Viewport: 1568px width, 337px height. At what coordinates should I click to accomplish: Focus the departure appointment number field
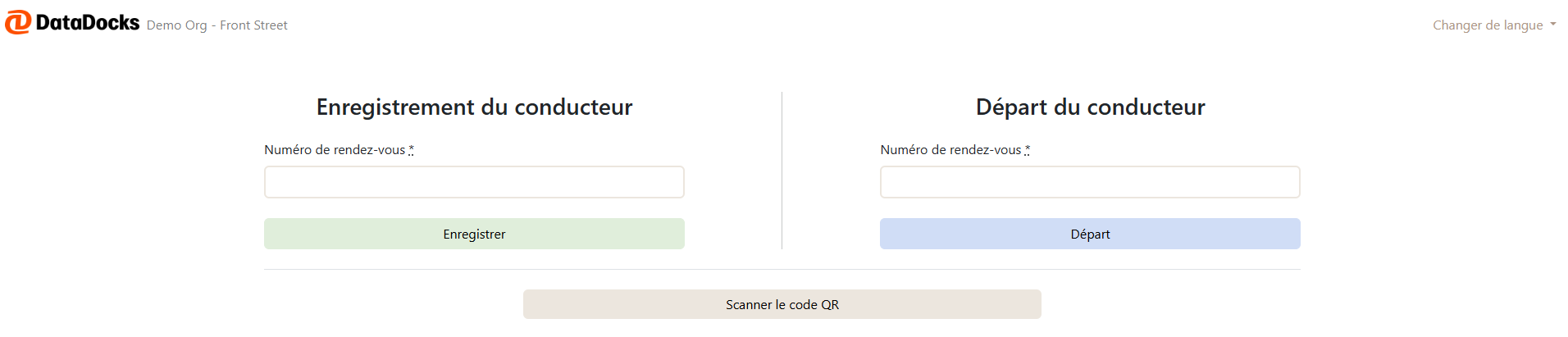tap(1090, 182)
